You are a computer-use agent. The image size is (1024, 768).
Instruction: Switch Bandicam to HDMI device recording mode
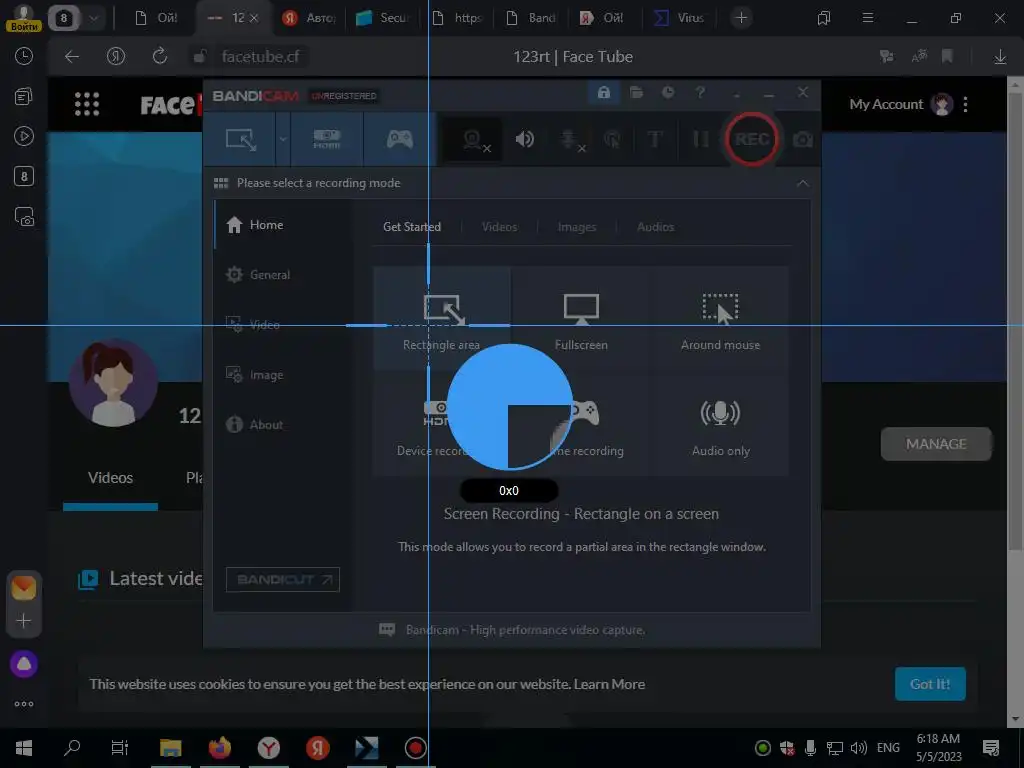pyautogui.click(x=327, y=139)
